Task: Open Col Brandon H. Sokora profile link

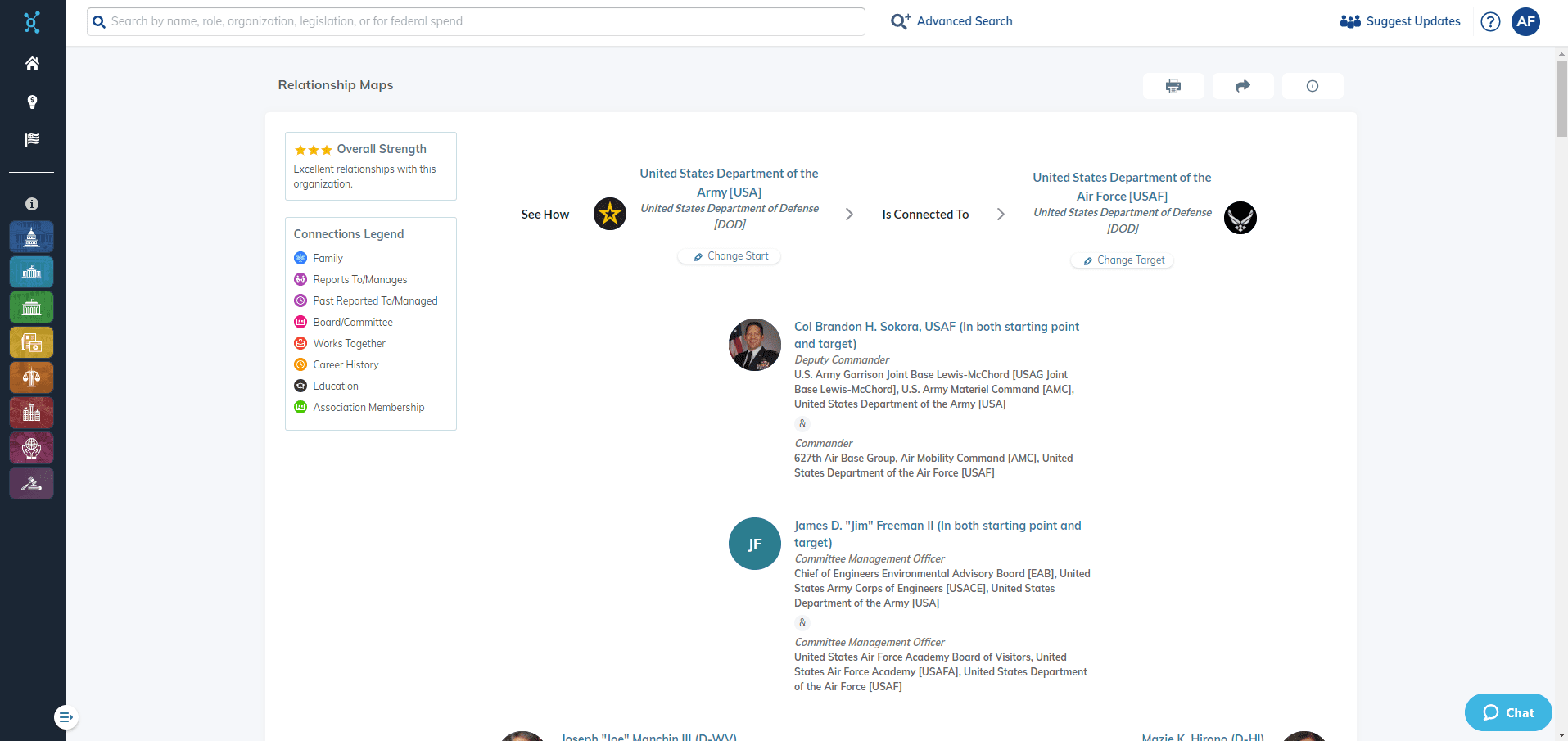Action: click(x=937, y=335)
